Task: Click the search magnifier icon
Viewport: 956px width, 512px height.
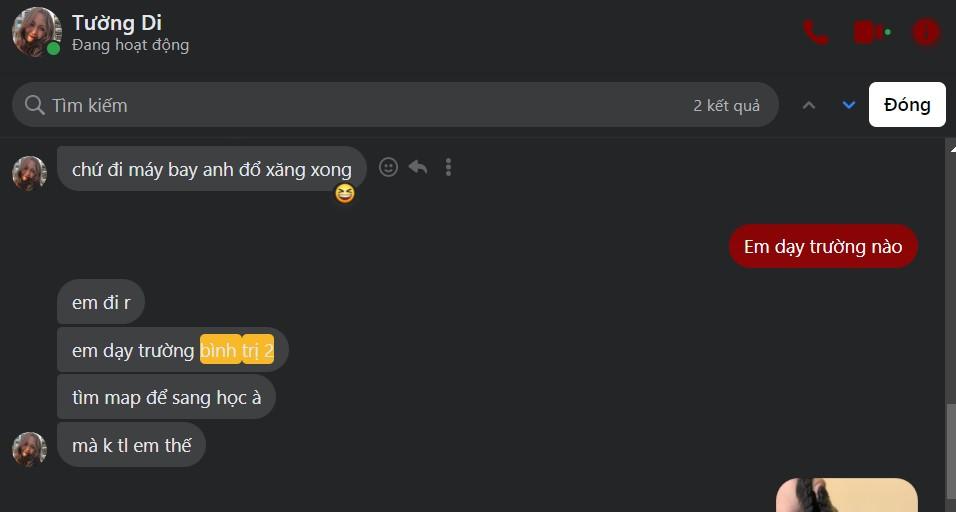Action: (34, 105)
